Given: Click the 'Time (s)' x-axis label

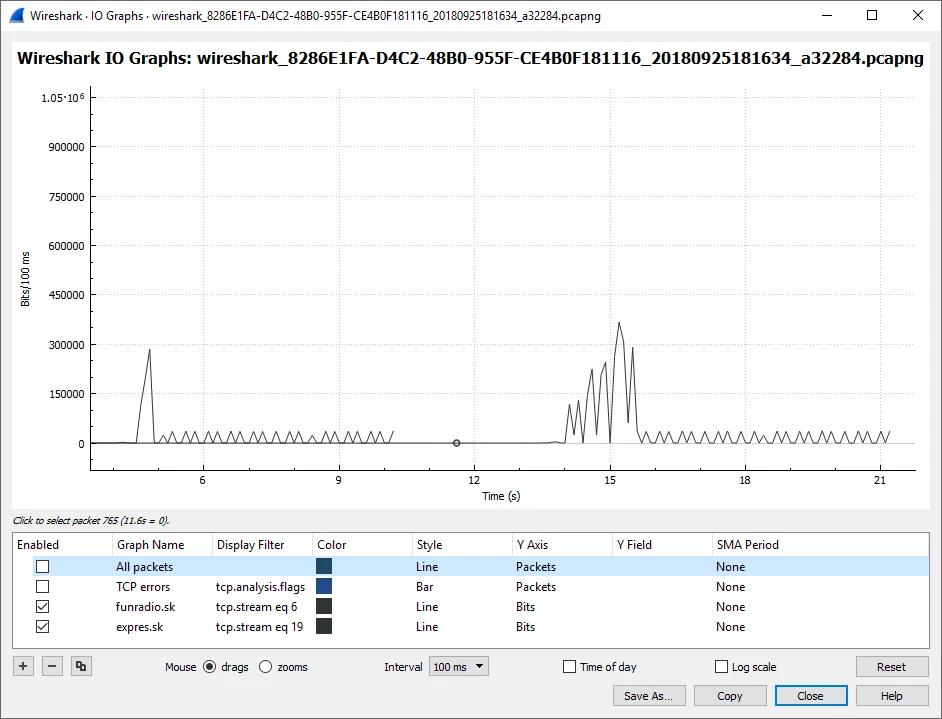Looking at the screenshot, I should coord(501,496).
